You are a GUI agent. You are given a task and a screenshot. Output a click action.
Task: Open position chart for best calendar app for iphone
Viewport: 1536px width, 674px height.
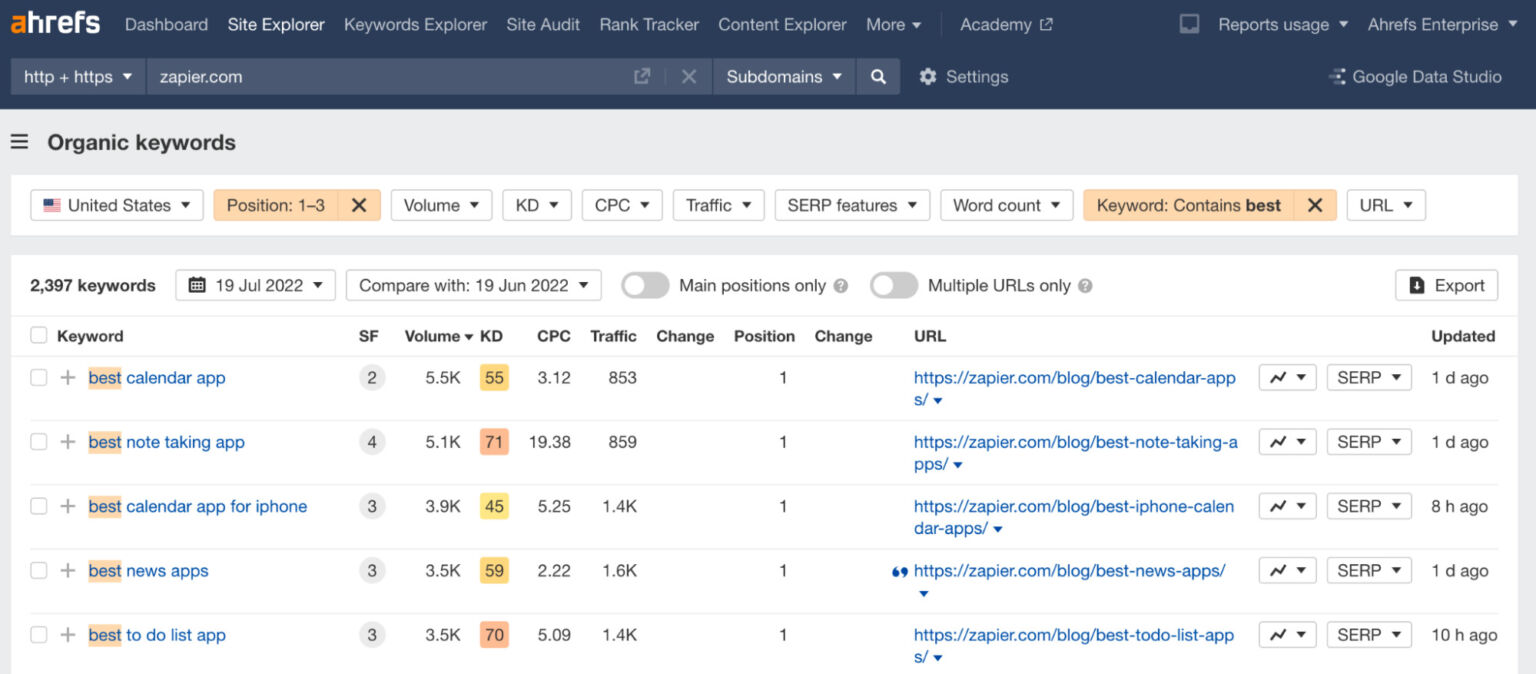(1287, 506)
